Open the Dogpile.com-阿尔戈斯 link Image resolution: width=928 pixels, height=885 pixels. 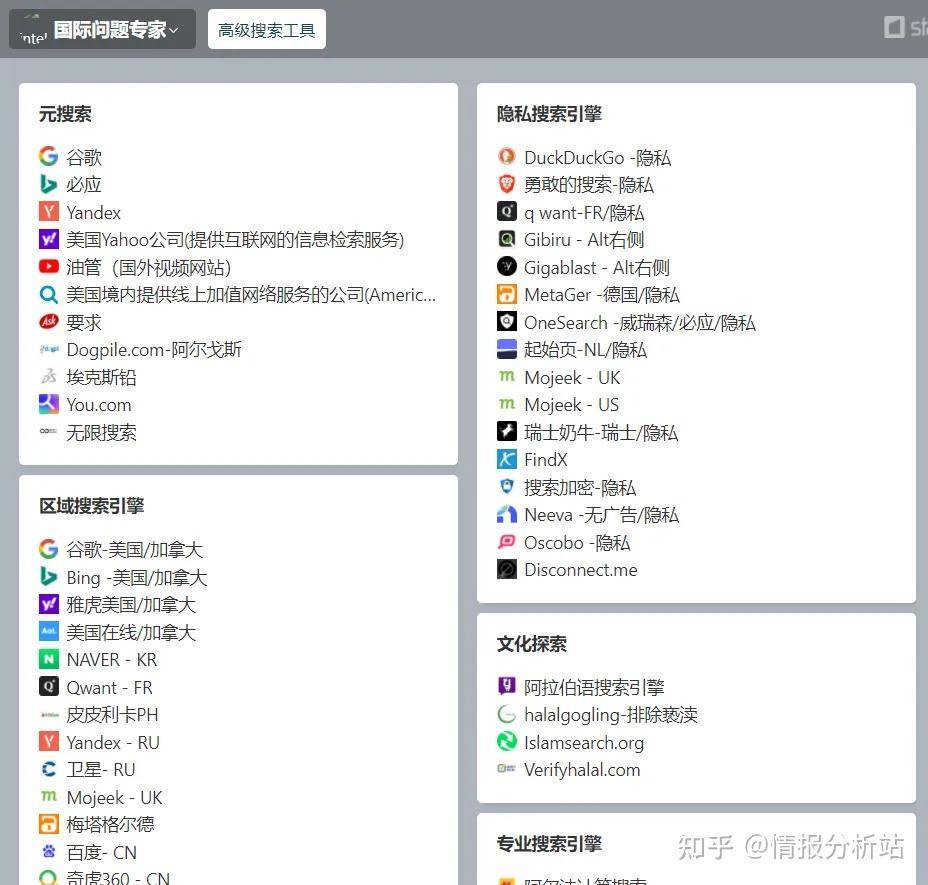[x=154, y=349]
